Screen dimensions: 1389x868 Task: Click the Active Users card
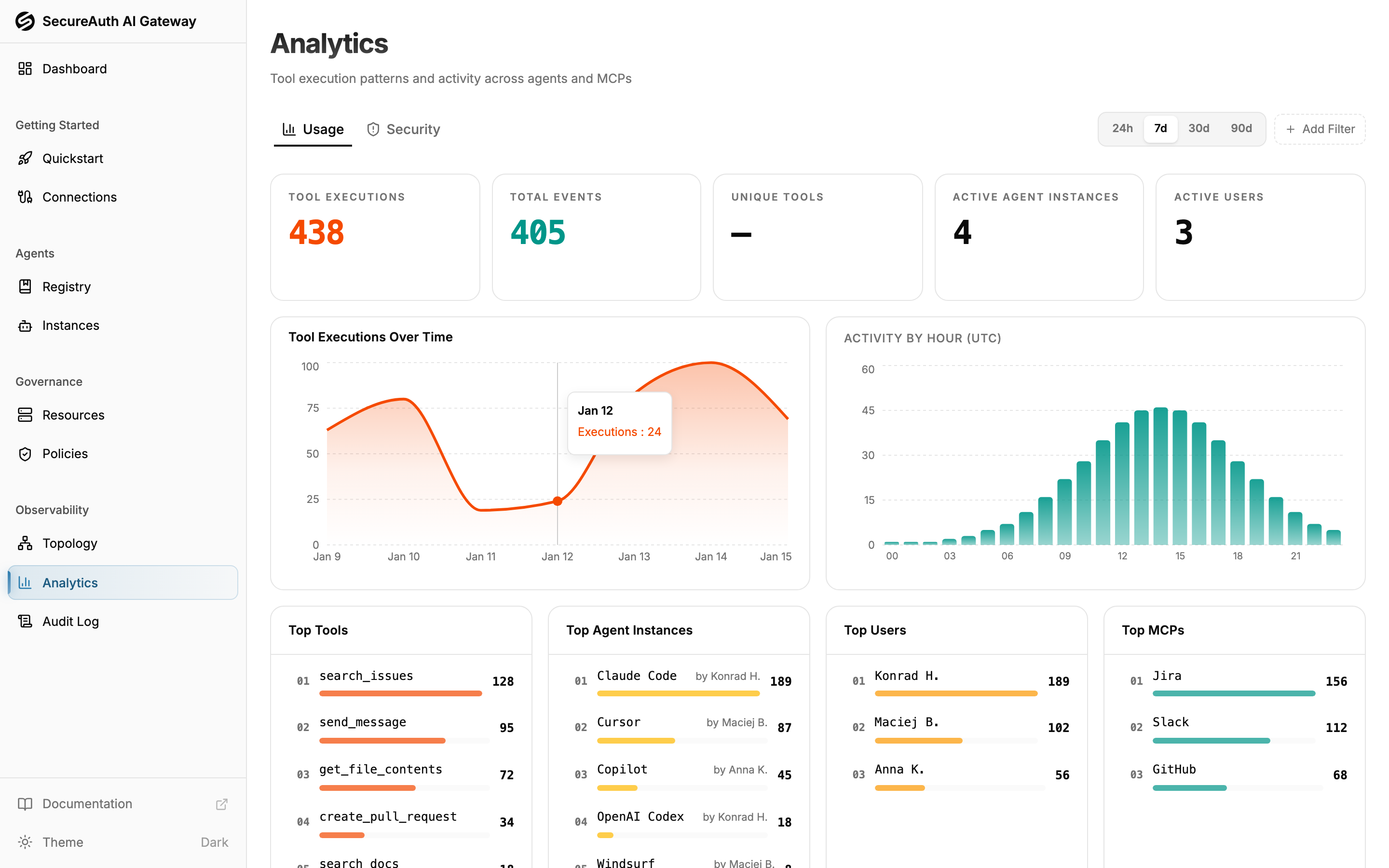(1260, 237)
